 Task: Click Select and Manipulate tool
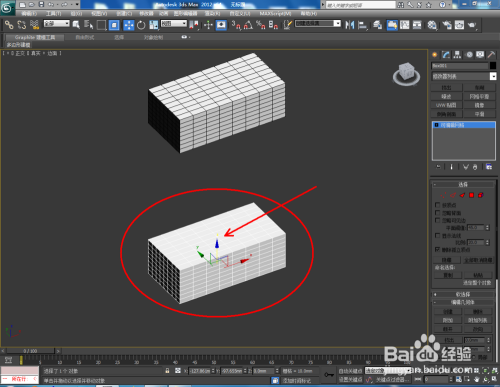(x=208, y=25)
